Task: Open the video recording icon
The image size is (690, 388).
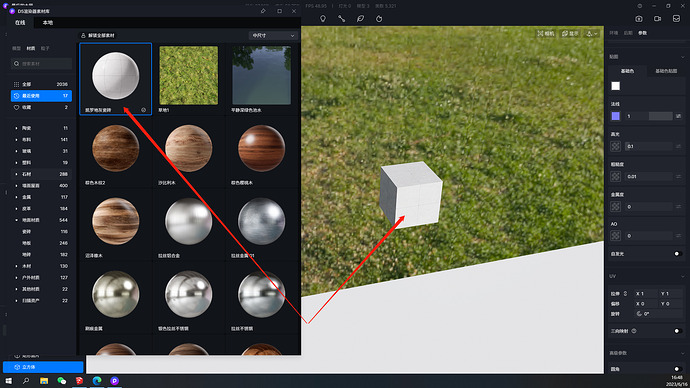Action: pyautogui.click(x=657, y=18)
